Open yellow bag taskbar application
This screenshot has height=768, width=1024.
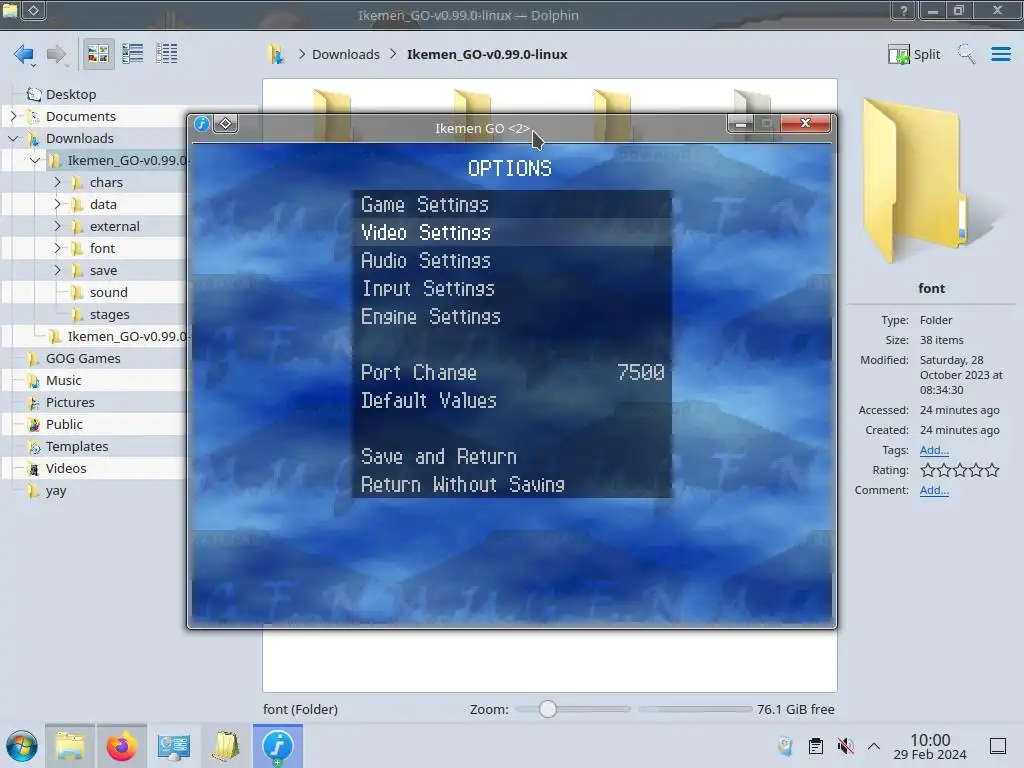point(225,746)
